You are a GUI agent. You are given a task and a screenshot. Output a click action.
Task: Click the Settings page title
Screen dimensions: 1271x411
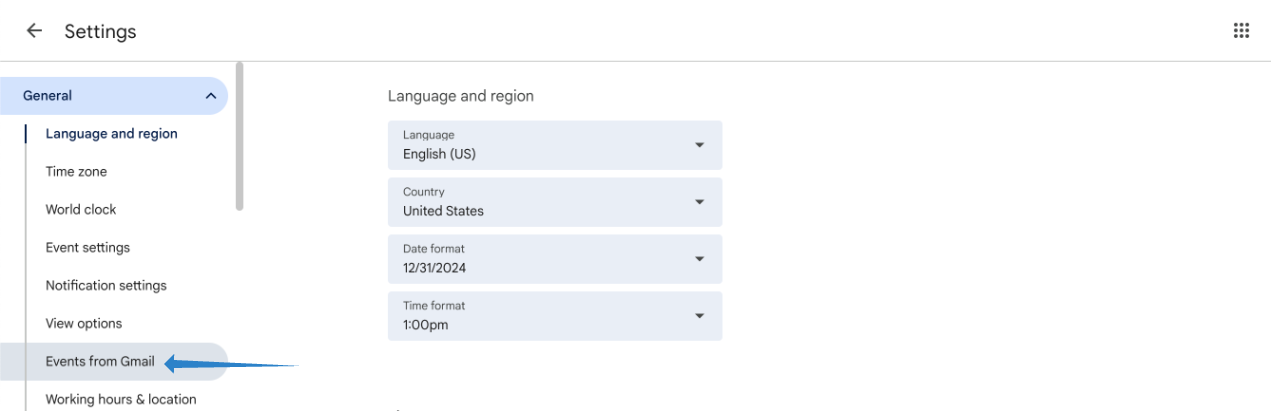tap(100, 32)
